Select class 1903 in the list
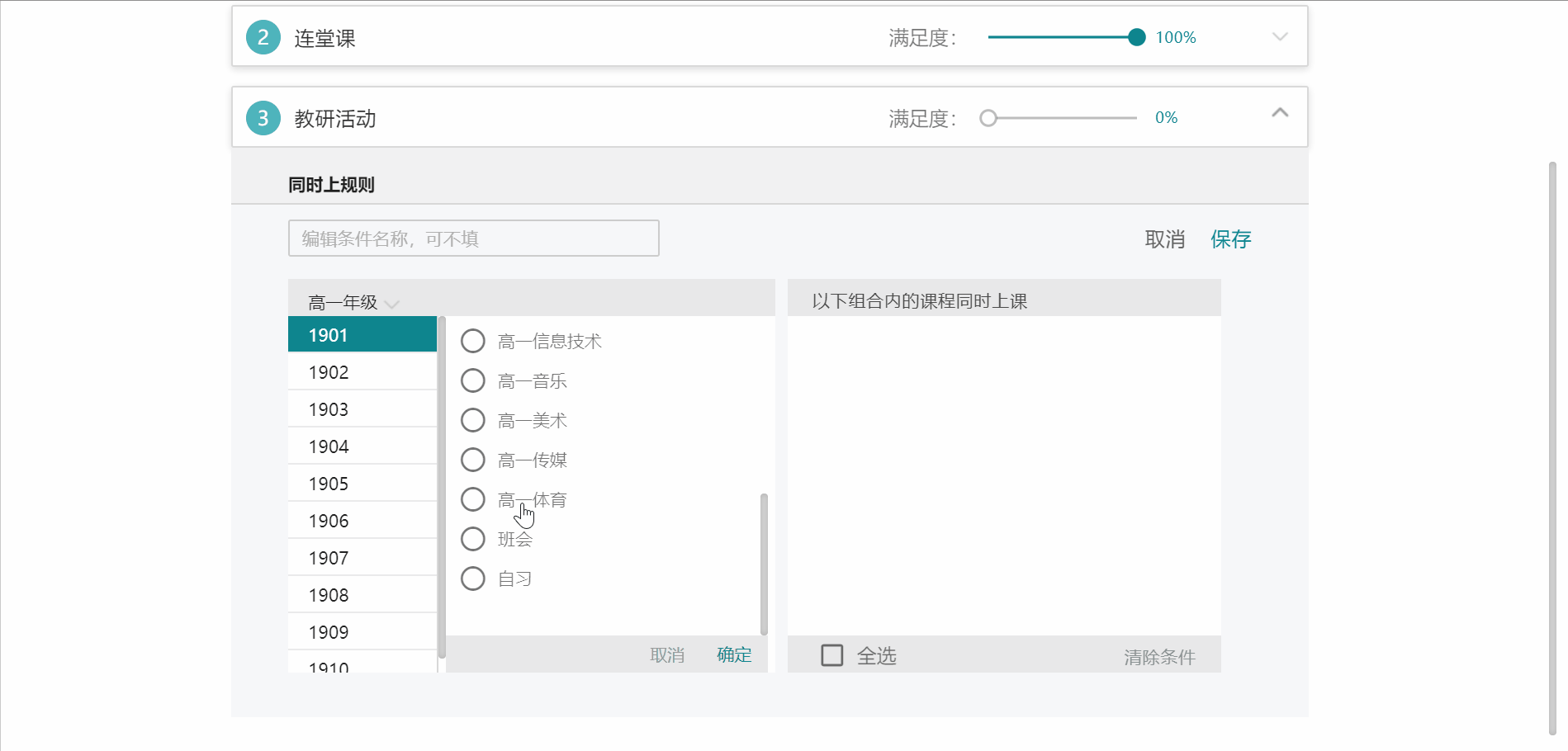This screenshot has width=1568, height=751. click(x=362, y=409)
